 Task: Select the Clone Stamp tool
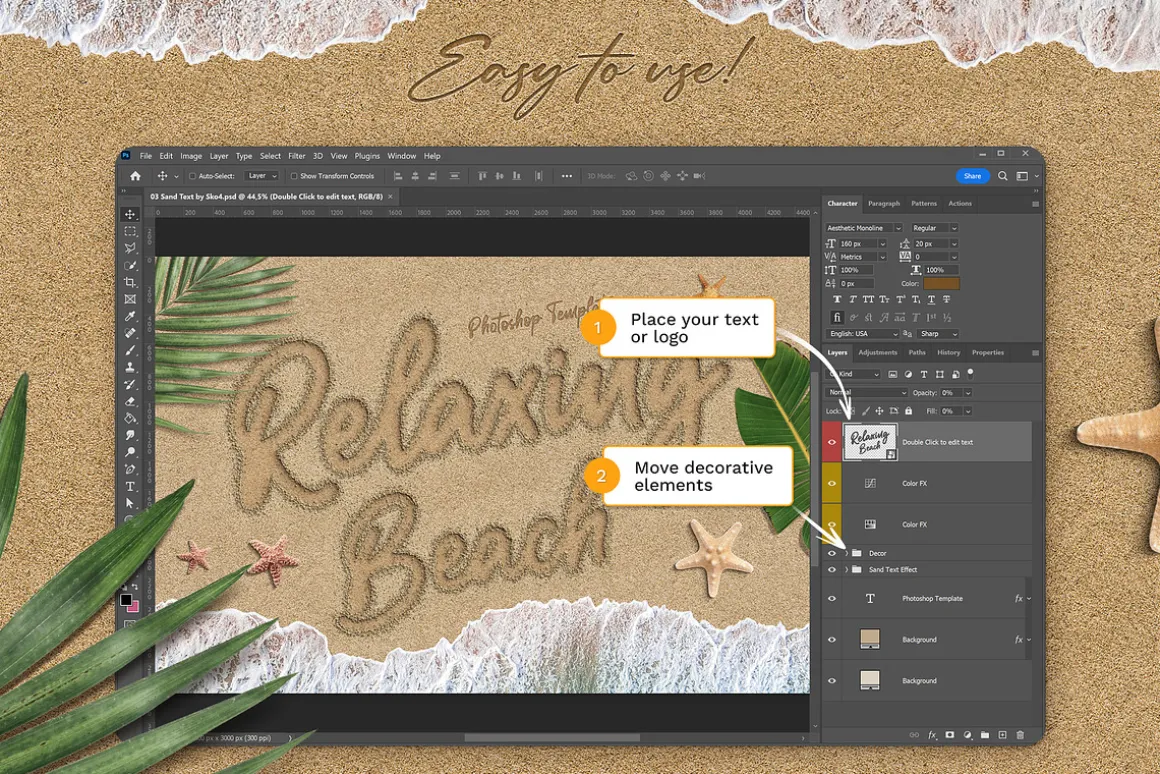[130, 367]
